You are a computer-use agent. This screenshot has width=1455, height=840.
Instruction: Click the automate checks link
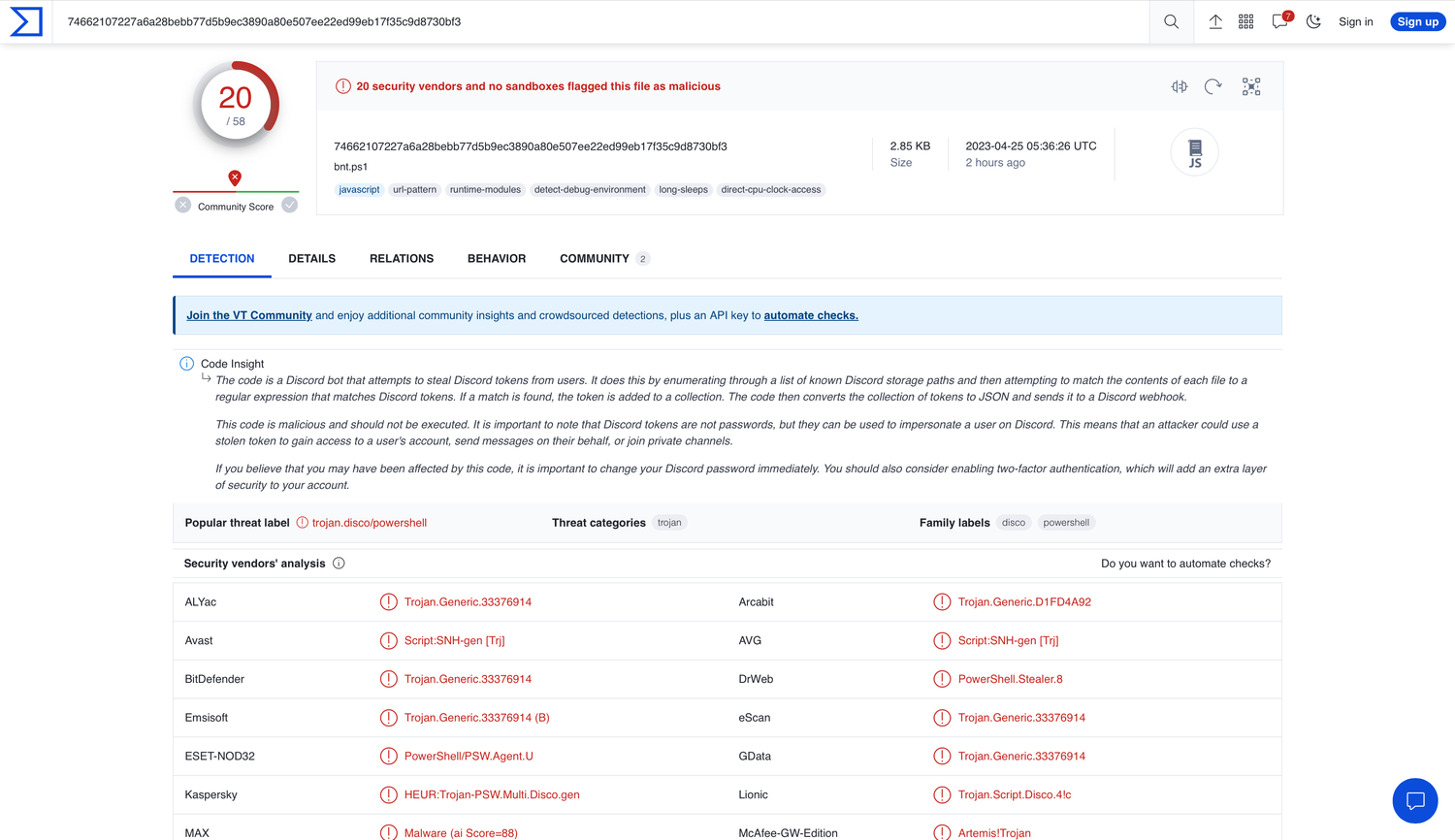coord(811,315)
